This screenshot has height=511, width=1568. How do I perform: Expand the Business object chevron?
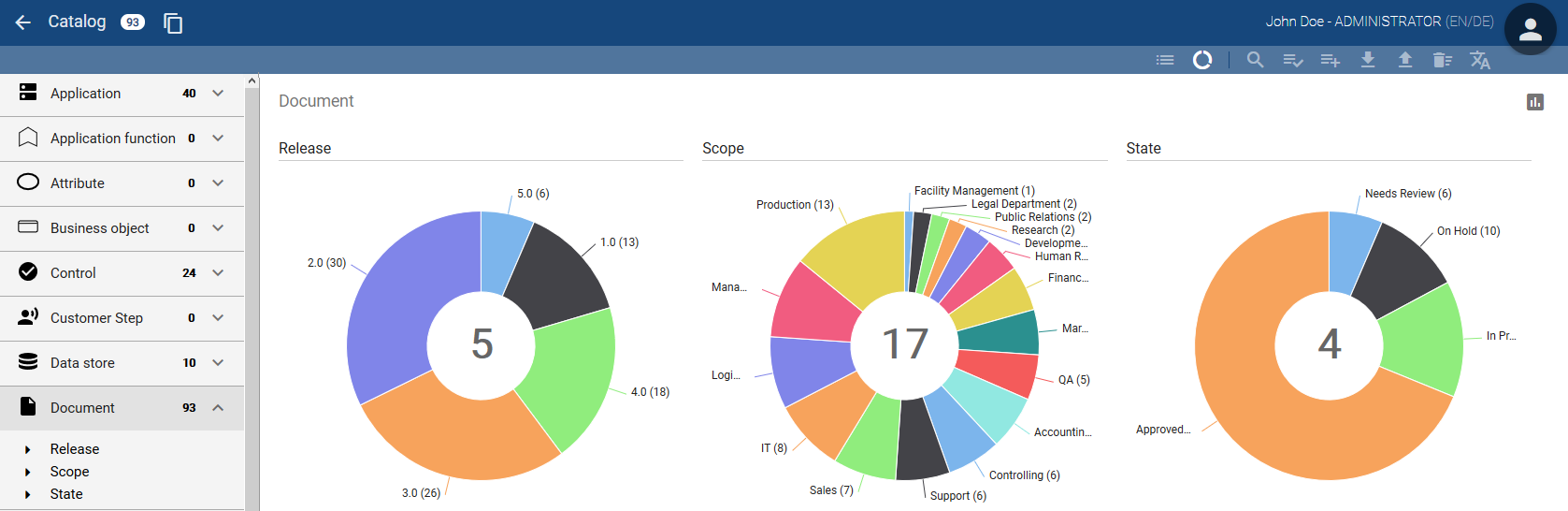coord(218,227)
